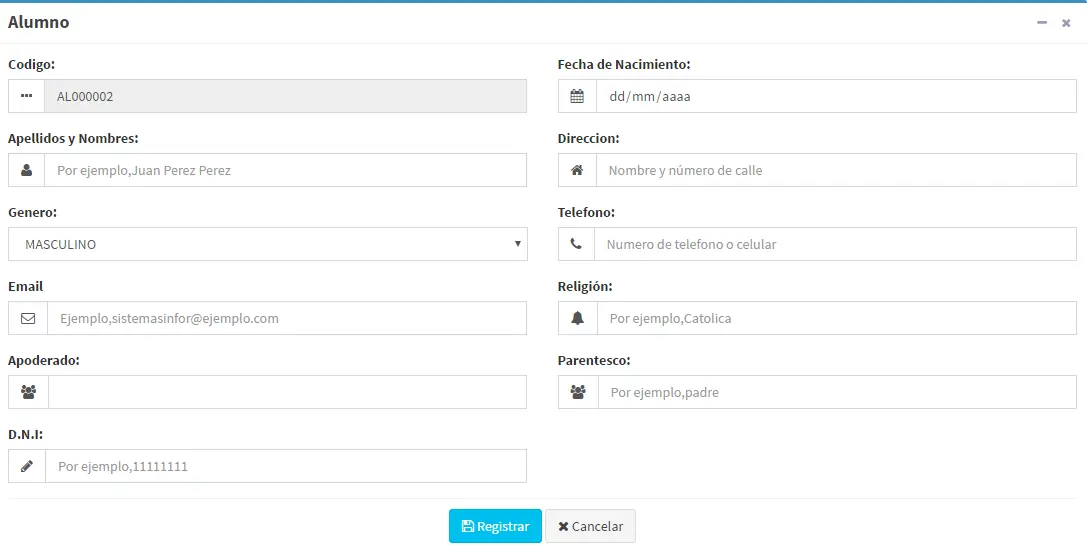Focus the D.N.I input field
This screenshot has width=1087, height=559.
(x=286, y=466)
